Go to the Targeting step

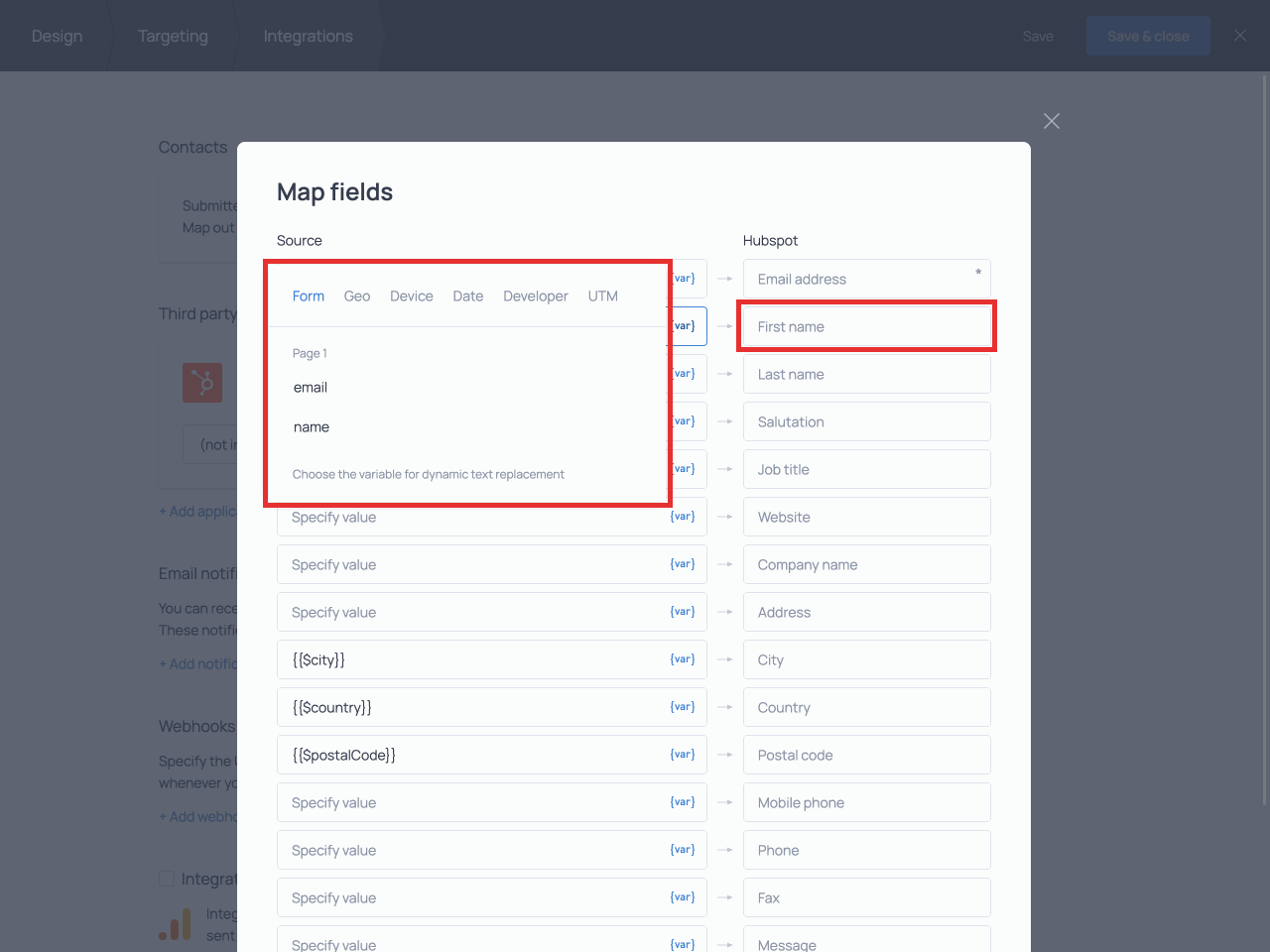click(173, 36)
